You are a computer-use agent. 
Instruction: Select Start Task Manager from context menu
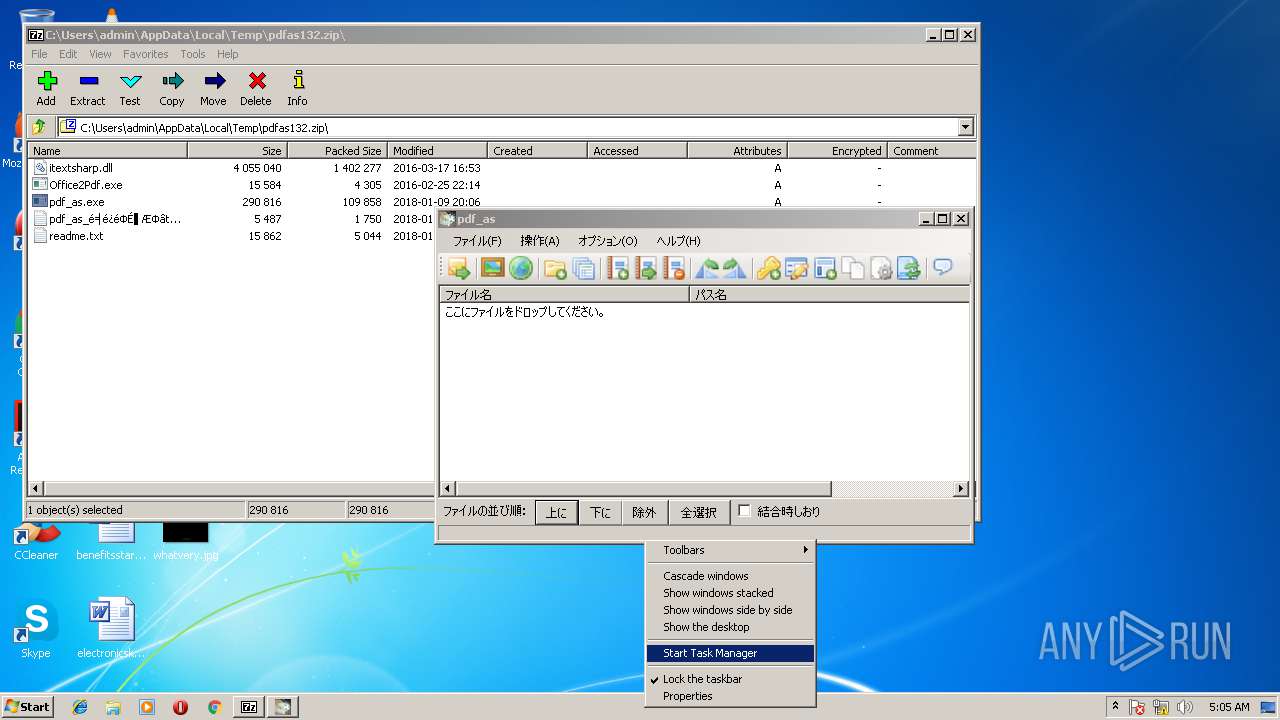(x=731, y=653)
